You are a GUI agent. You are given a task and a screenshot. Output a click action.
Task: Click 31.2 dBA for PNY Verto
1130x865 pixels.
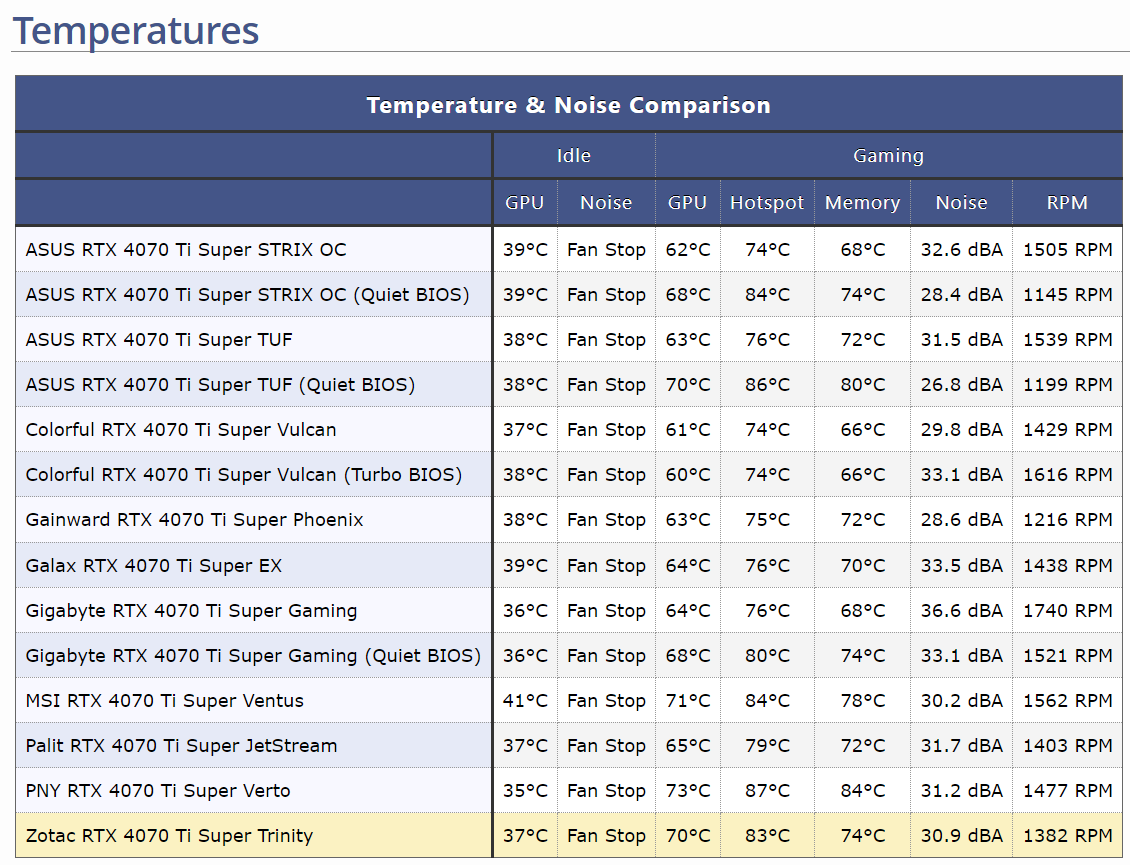[961, 791]
